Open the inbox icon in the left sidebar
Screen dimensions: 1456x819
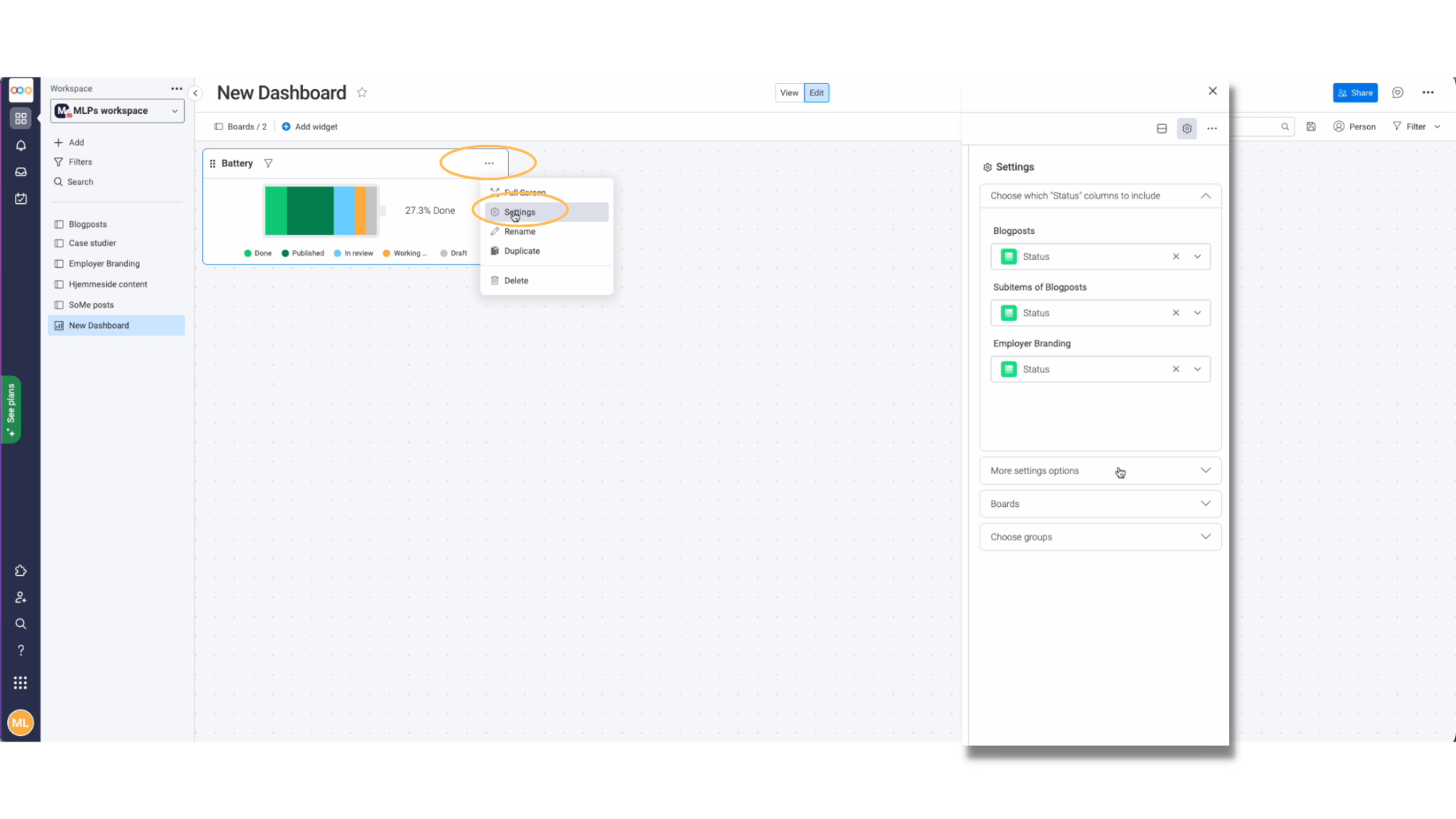pos(21,171)
